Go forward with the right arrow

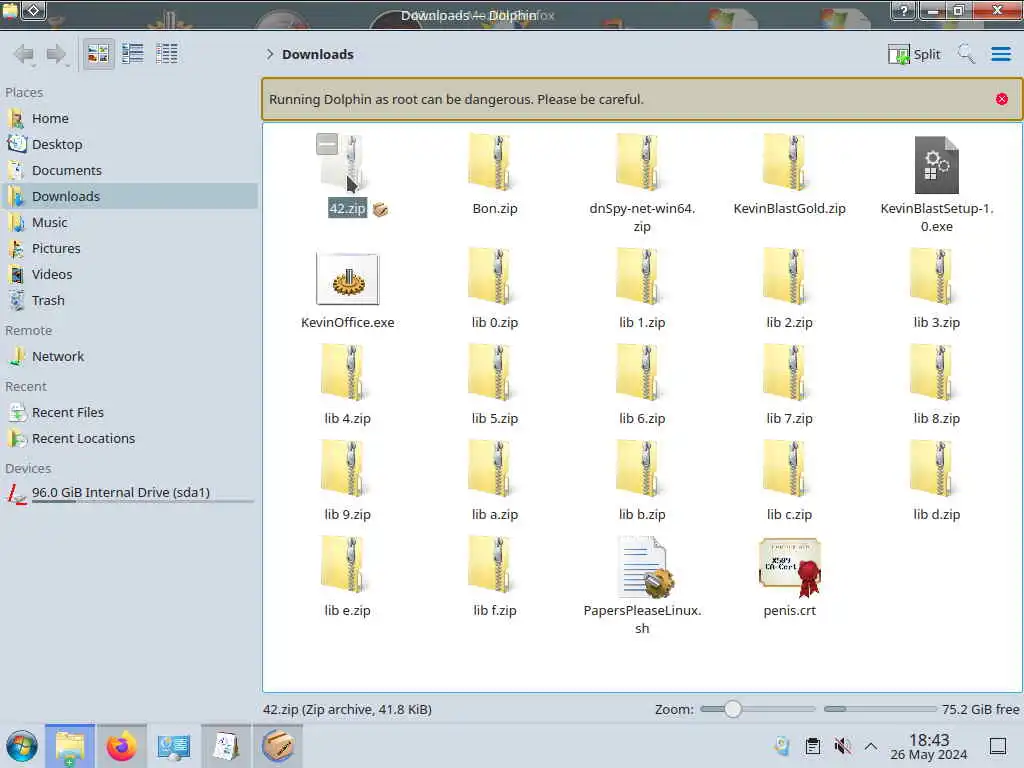point(57,54)
